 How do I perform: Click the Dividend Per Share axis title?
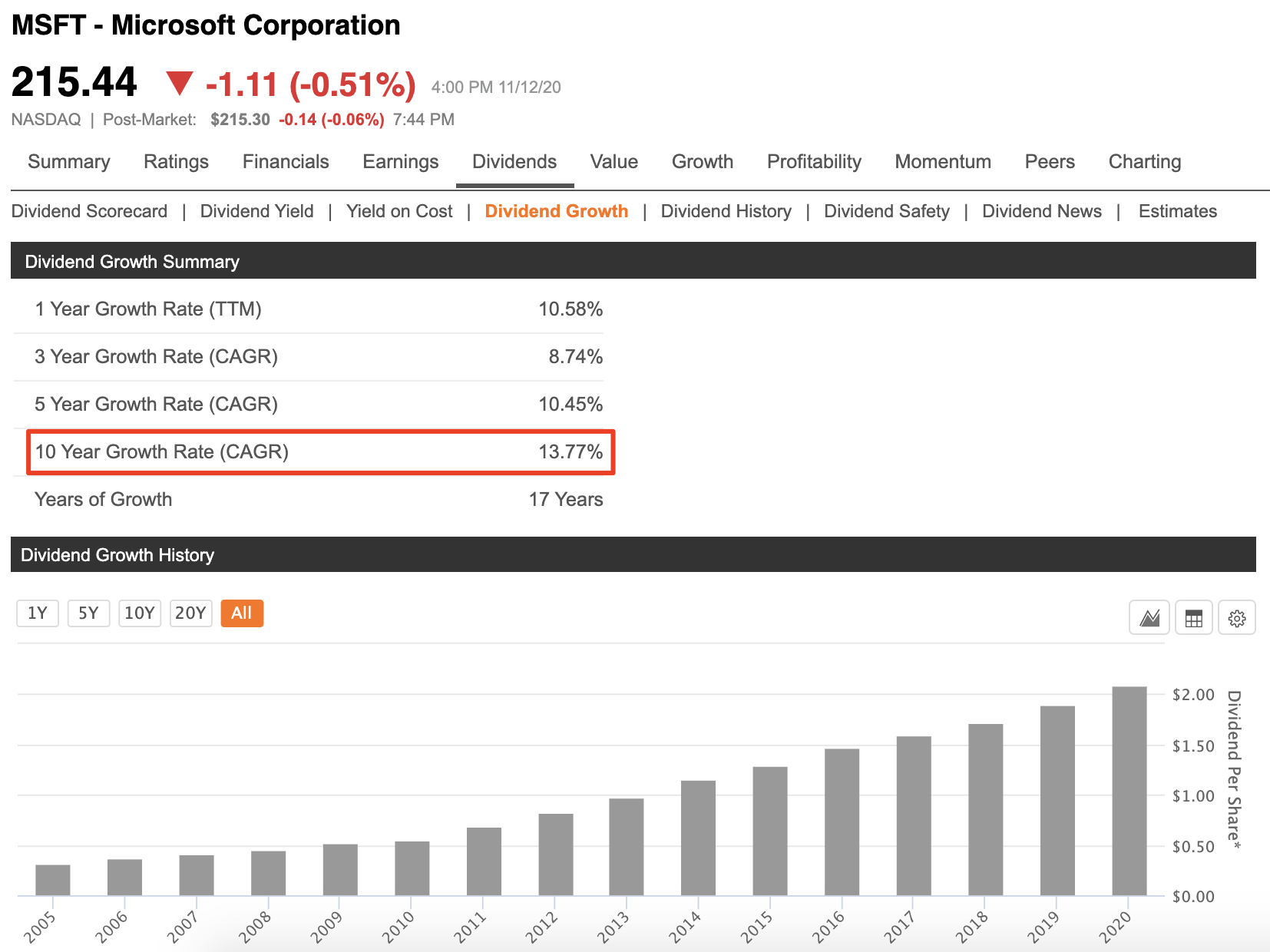1234,769
